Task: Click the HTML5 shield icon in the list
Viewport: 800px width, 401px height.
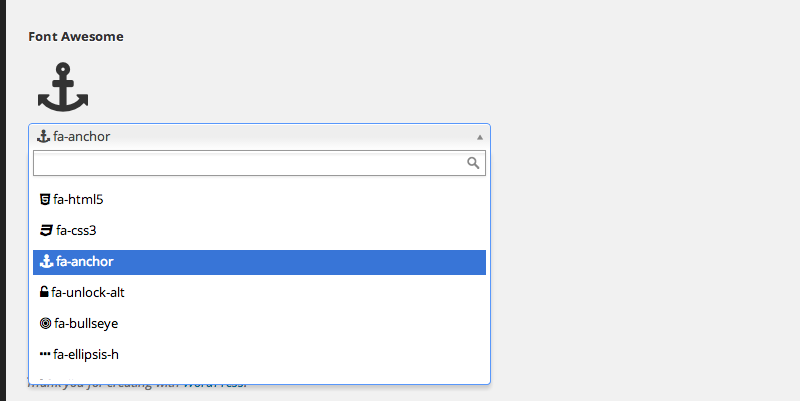Action: [45, 199]
